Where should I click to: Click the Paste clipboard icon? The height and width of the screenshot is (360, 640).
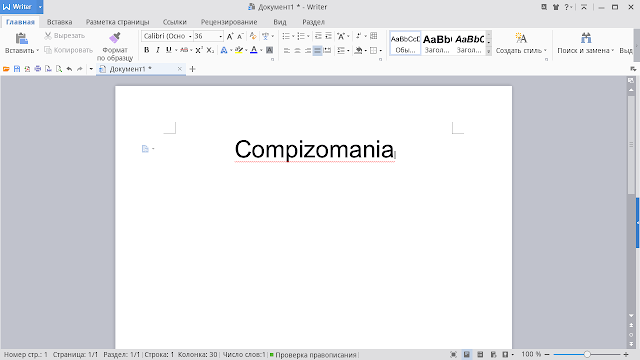tap(21, 38)
